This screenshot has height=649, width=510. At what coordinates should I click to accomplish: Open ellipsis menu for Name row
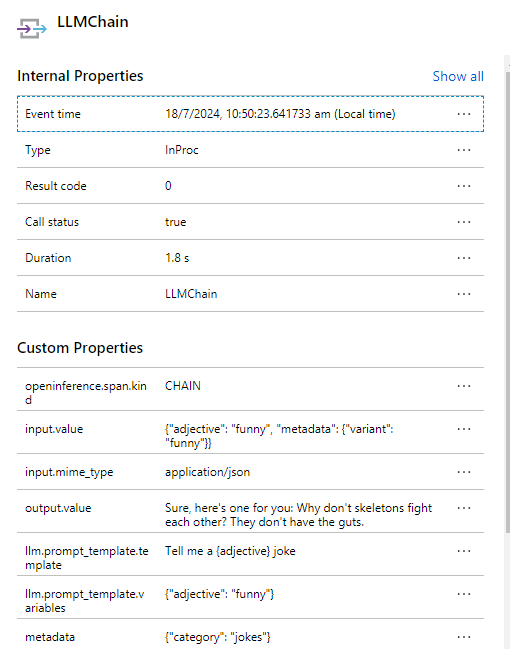click(464, 294)
